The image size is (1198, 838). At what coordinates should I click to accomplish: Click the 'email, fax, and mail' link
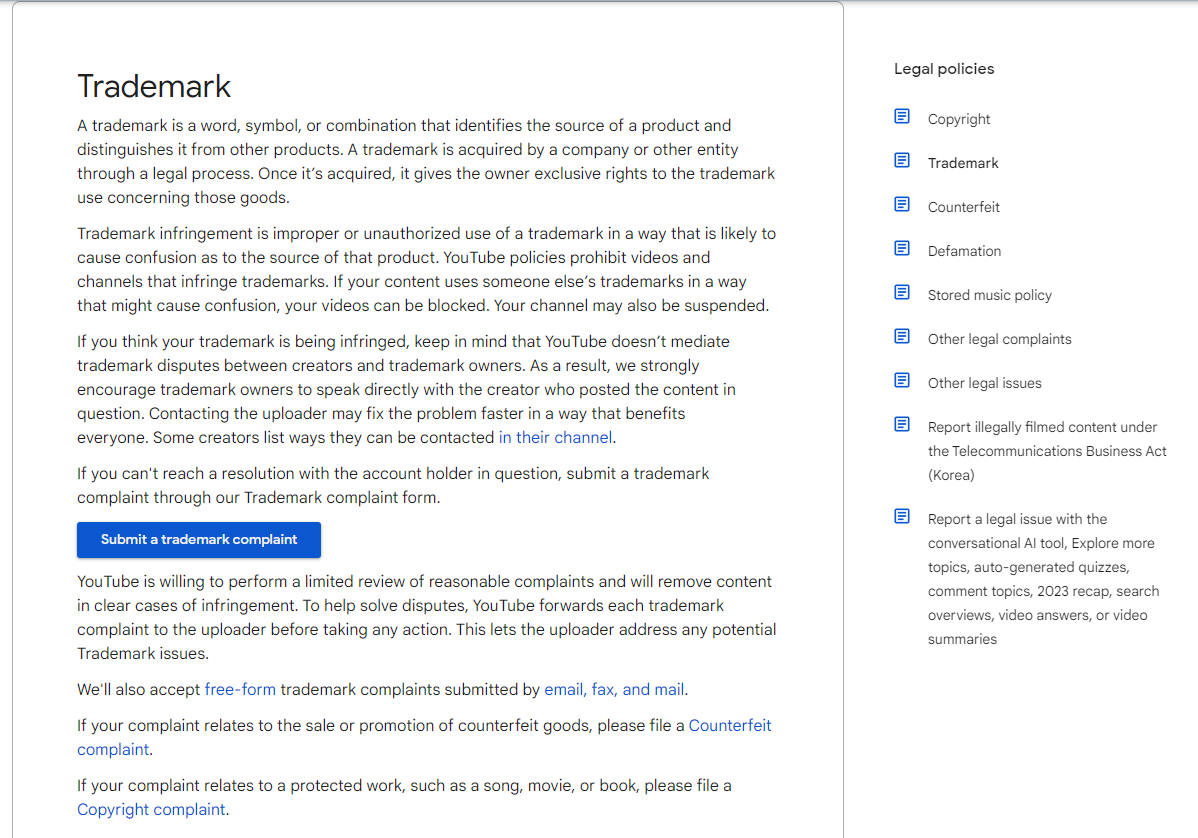[x=614, y=690]
